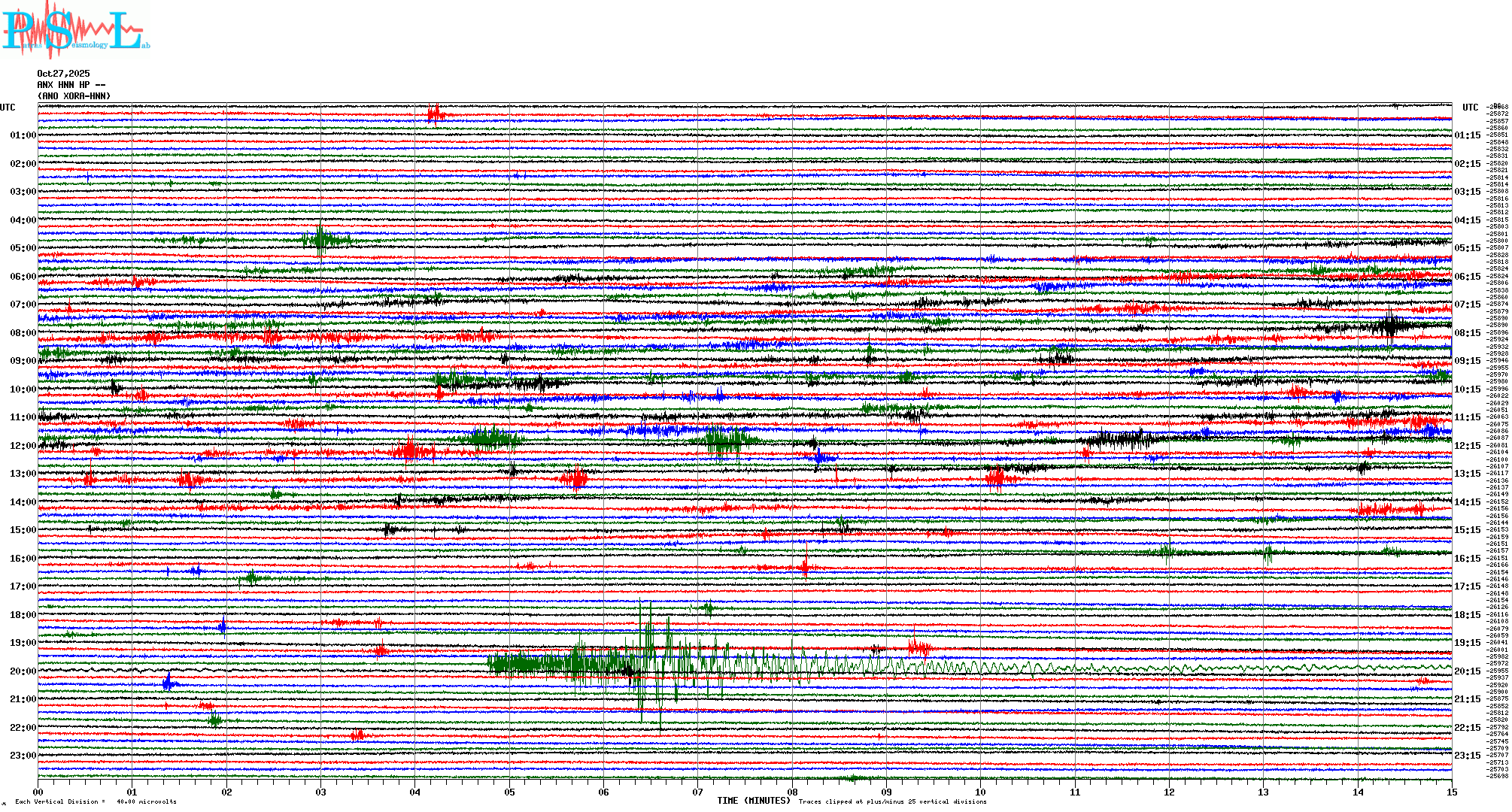Viewport: 1512px width, 812px height.
Task: Click the 16:15 time label on right
Action: click(x=1467, y=559)
